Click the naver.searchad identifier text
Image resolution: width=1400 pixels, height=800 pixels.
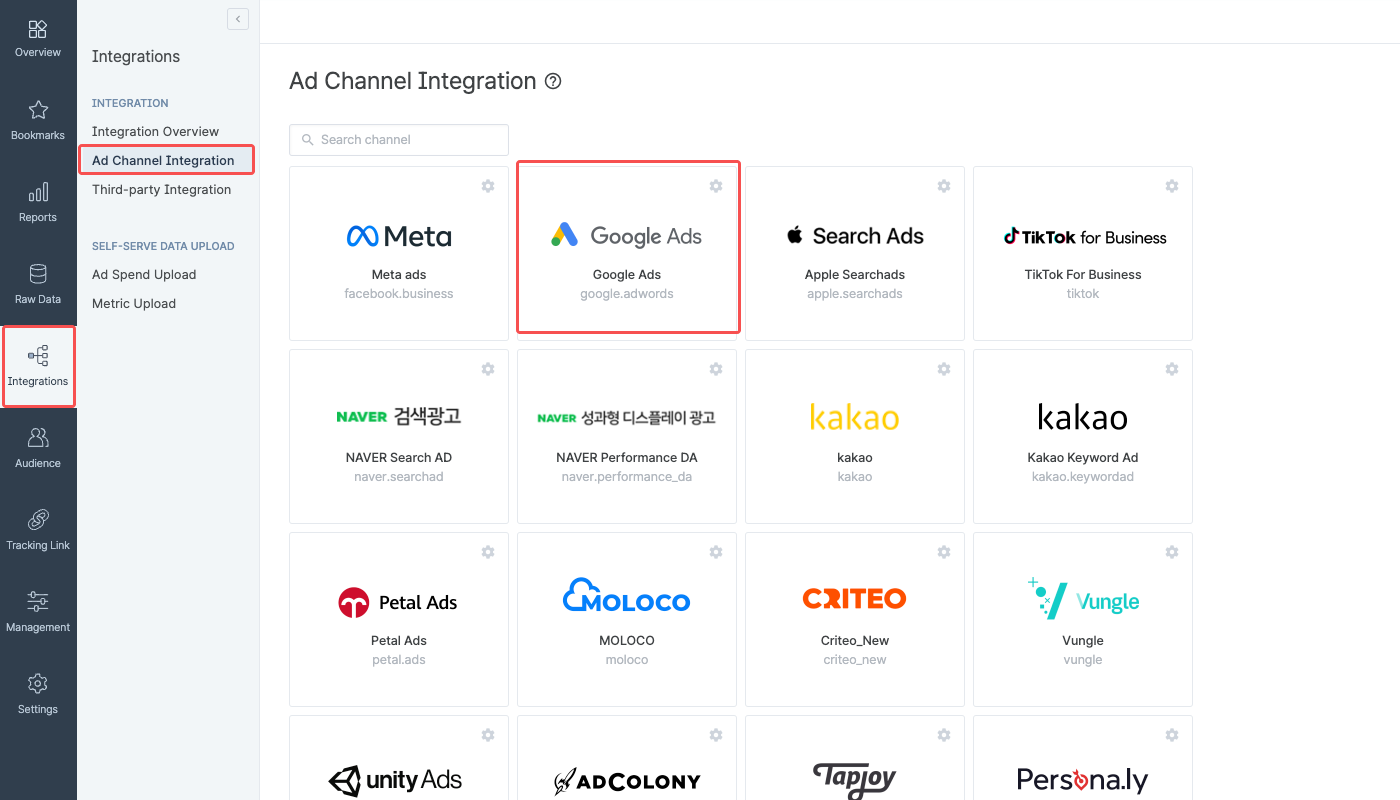point(399,477)
